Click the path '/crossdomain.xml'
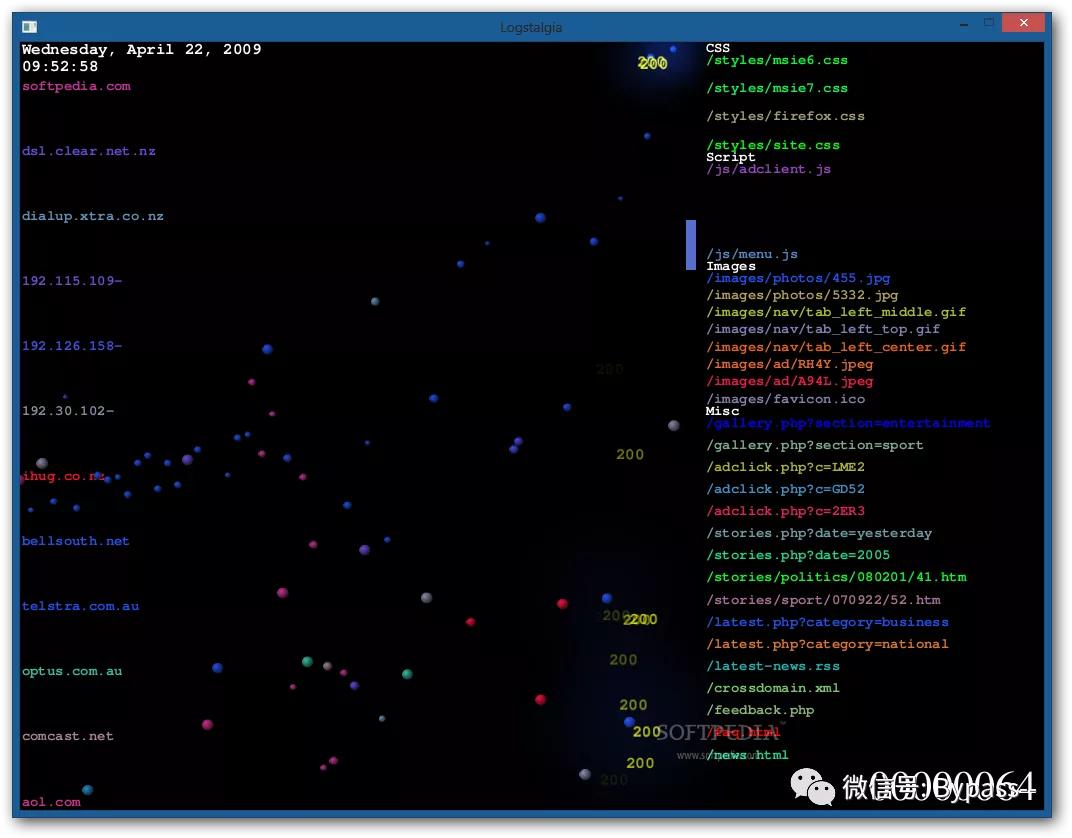The image size is (1072, 838). tap(773, 688)
